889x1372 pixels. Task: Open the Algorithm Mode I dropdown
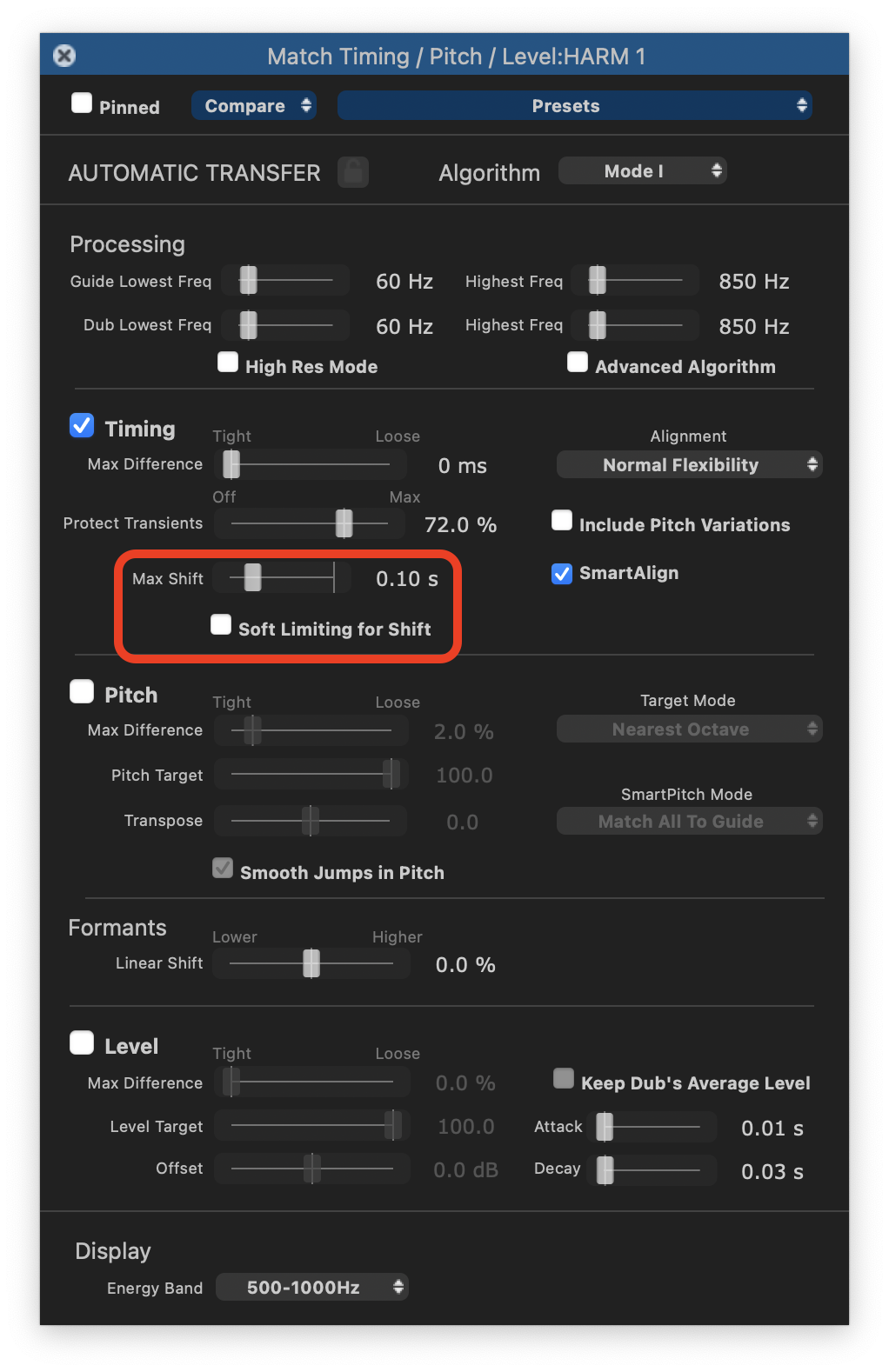tap(642, 171)
